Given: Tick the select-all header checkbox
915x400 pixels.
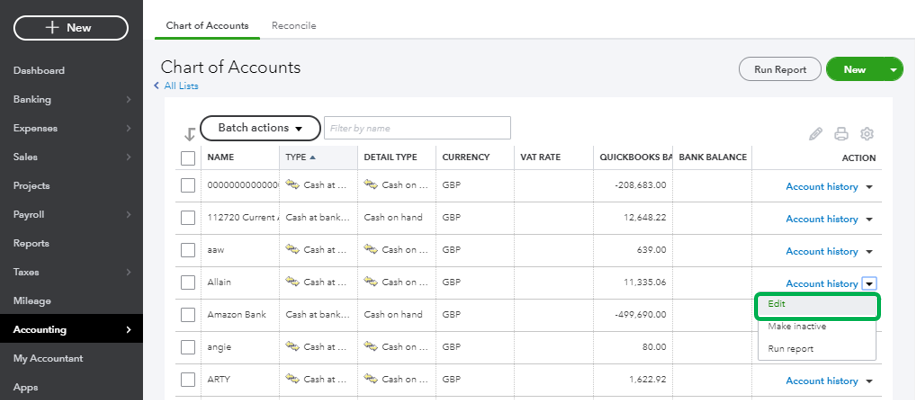Looking at the screenshot, I should (x=188, y=158).
